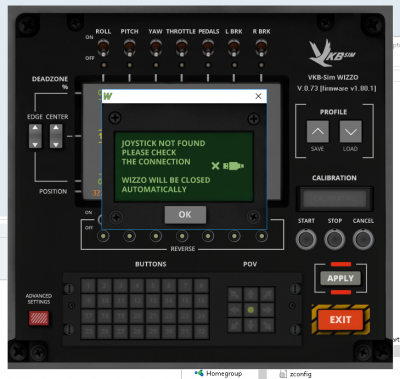400x379 pixels.
Task: Click OK in the joystick not found dialog
Action: pos(185,214)
